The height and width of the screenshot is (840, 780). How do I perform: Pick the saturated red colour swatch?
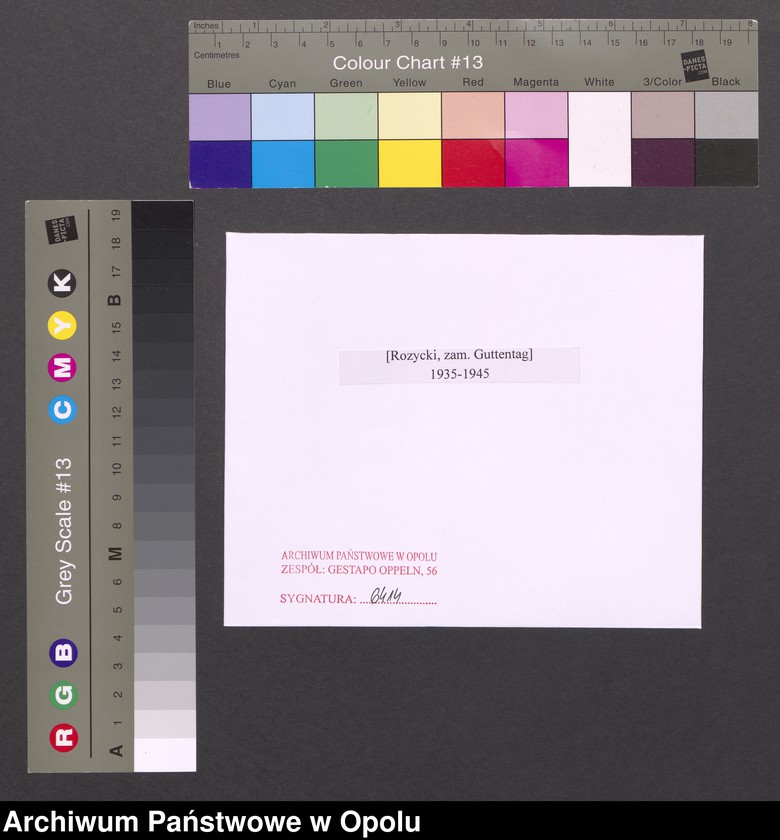[x=473, y=163]
